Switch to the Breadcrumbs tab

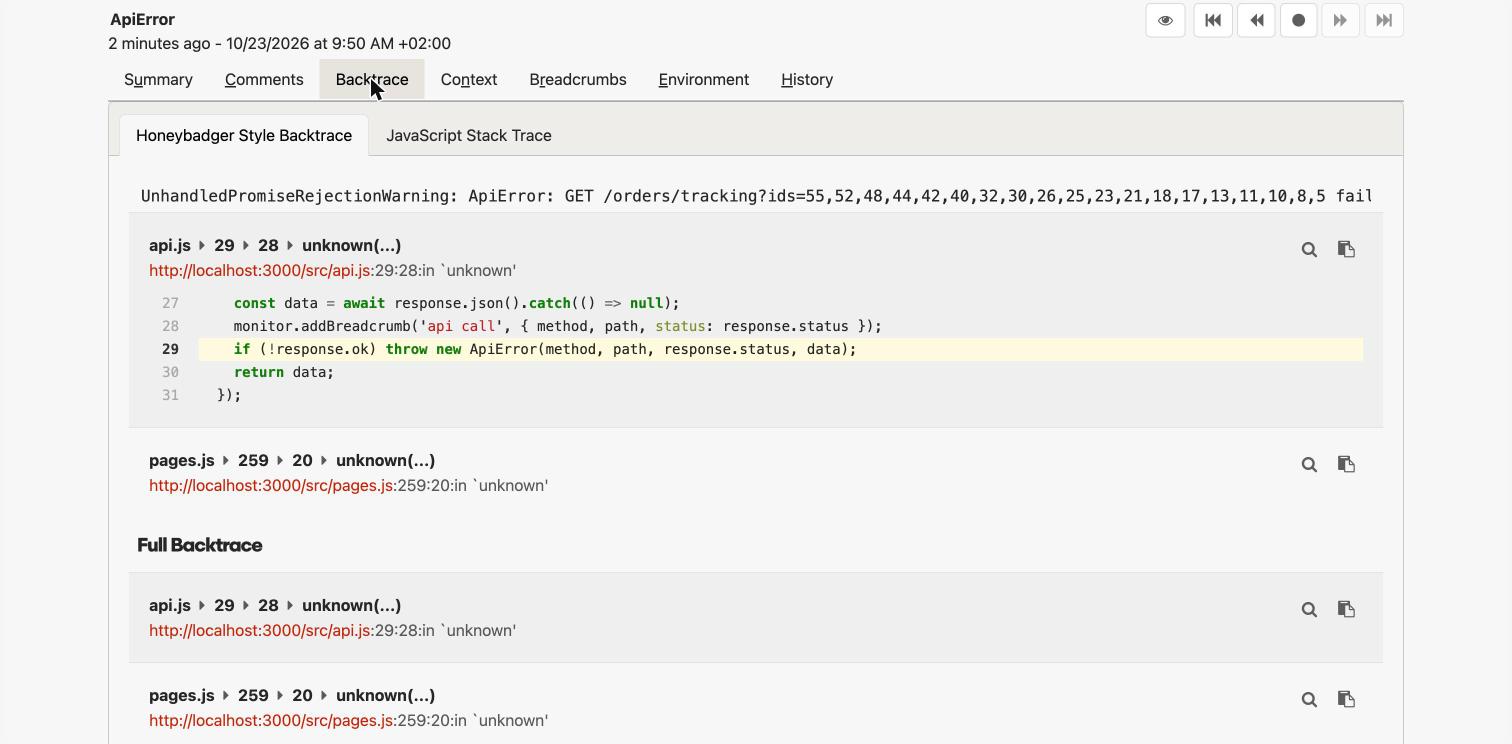[578, 79]
